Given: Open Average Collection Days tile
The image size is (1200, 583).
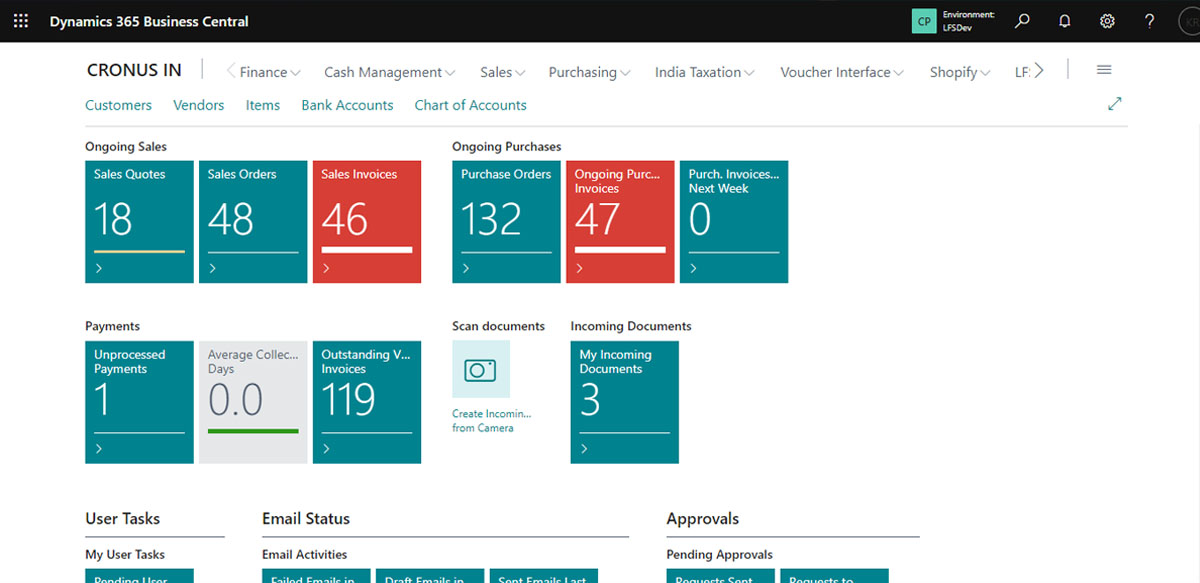Looking at the screenshot, I should (x=253, y=402).
